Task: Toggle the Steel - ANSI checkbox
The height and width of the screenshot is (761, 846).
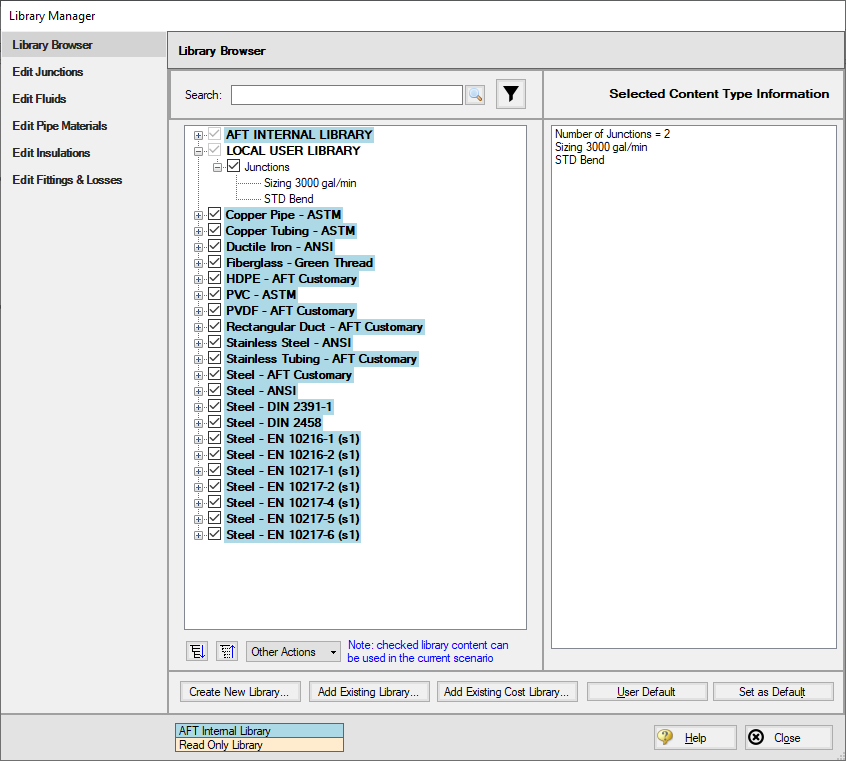Action: pos(215,390)
